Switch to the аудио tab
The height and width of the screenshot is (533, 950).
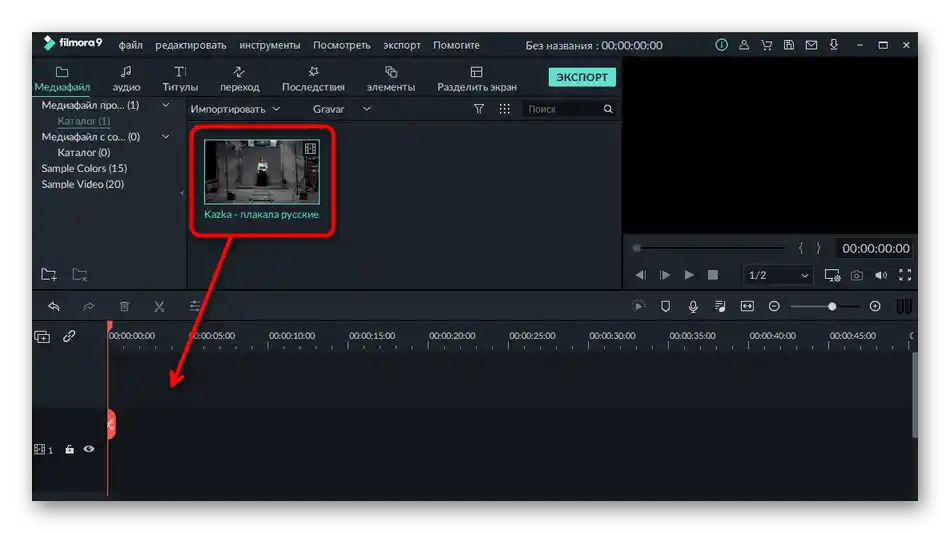click(126, 79)
